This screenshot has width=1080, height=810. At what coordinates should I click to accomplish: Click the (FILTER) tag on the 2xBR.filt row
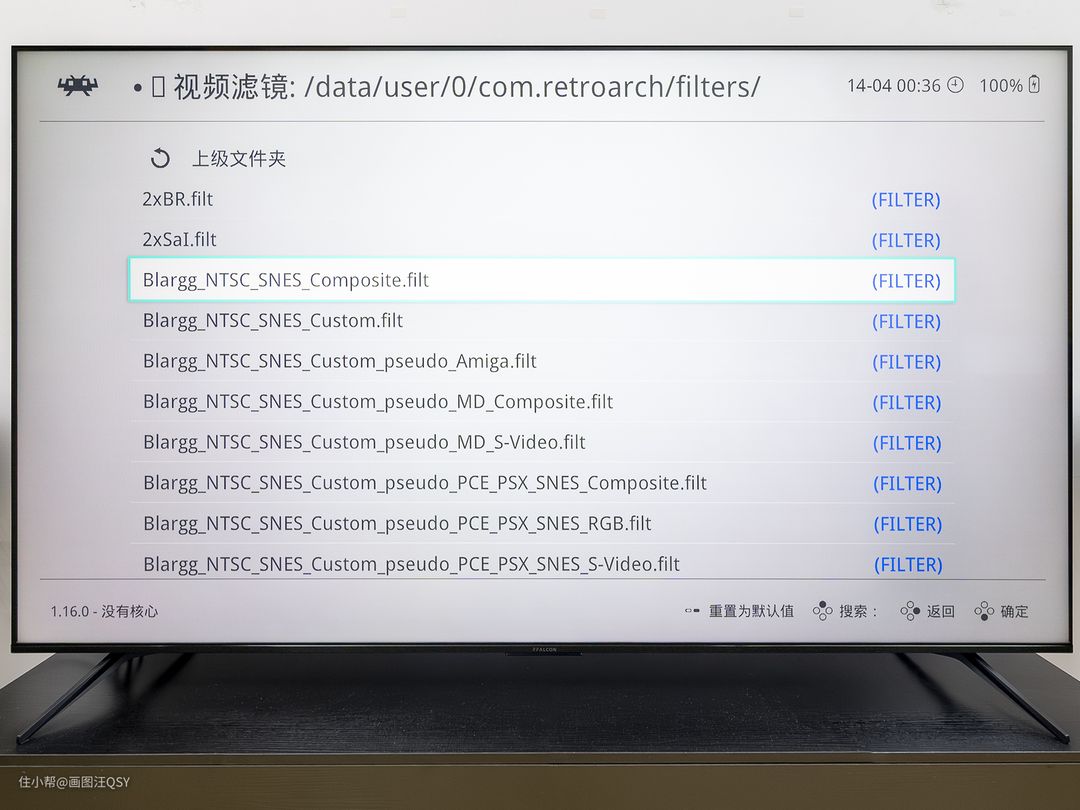(x=906, y=200)
